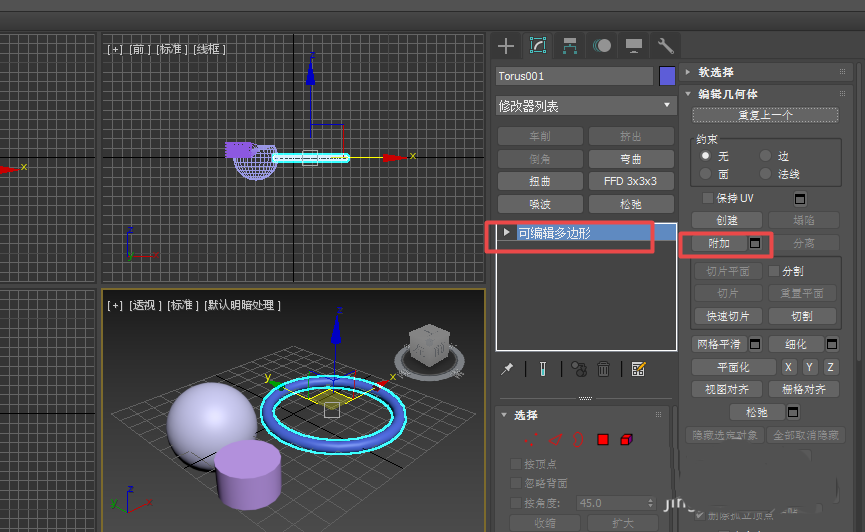Screen dimensions: 865x532
Task: Expand 可编辑多边形 stack entry arrow
Action: (x=506, y=232)
